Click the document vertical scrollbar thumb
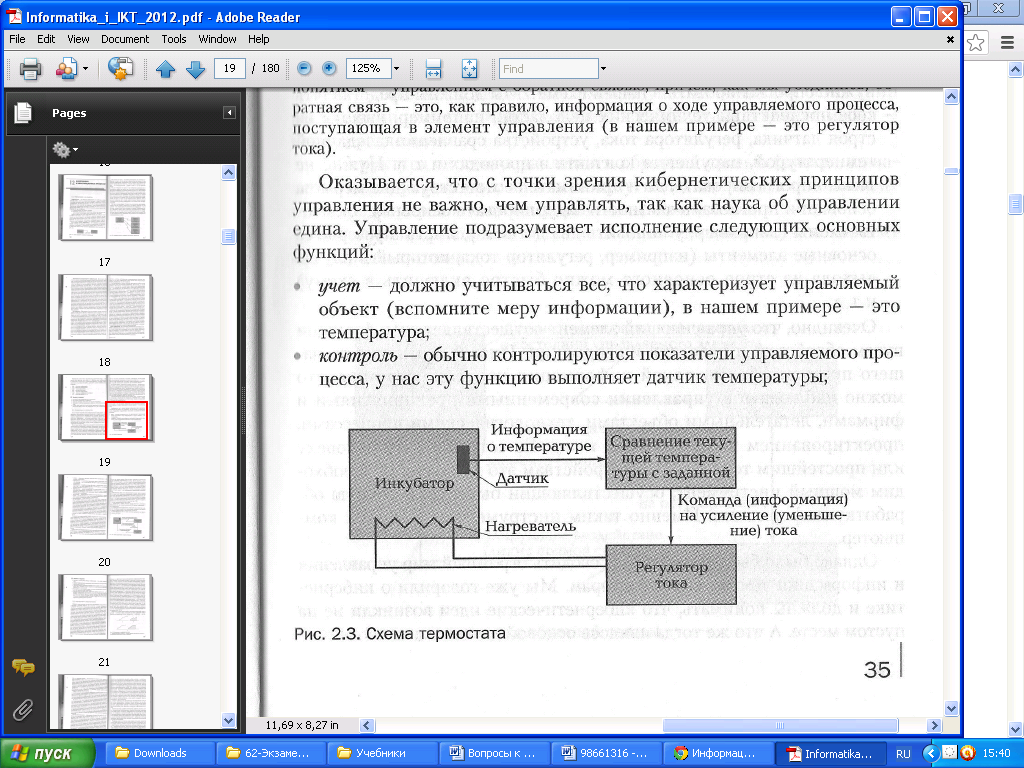The height and width of the screenshot is (768, 1024). [x=952, y=172]
